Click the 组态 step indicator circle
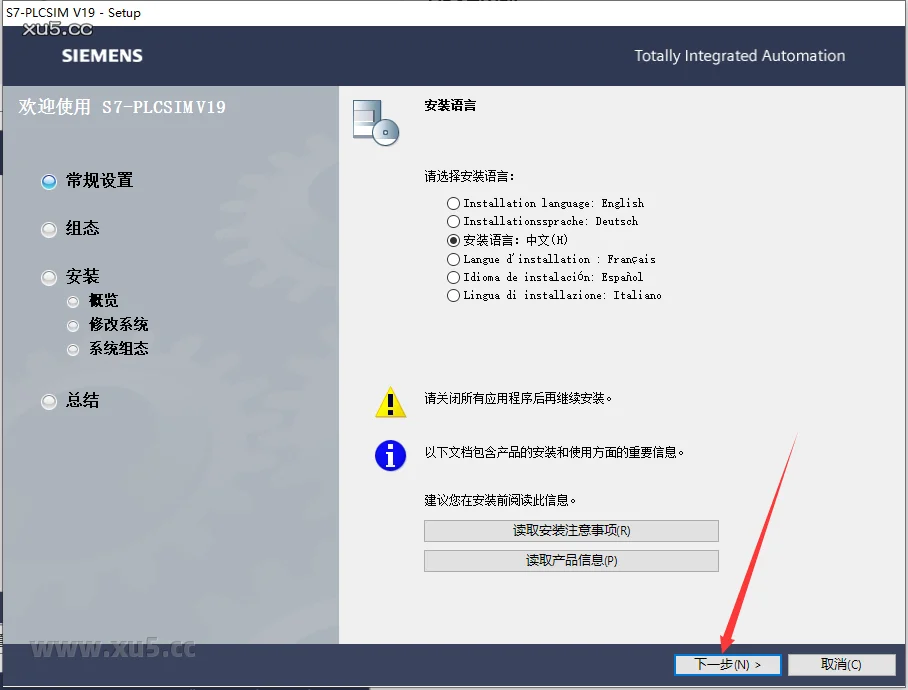The height and width of the screenshot is (690, 908). pos(48,229)
